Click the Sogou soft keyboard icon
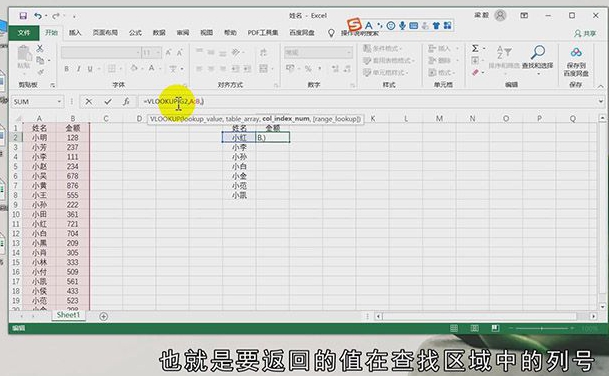This screenshot has width=609, height=376. 414,26
